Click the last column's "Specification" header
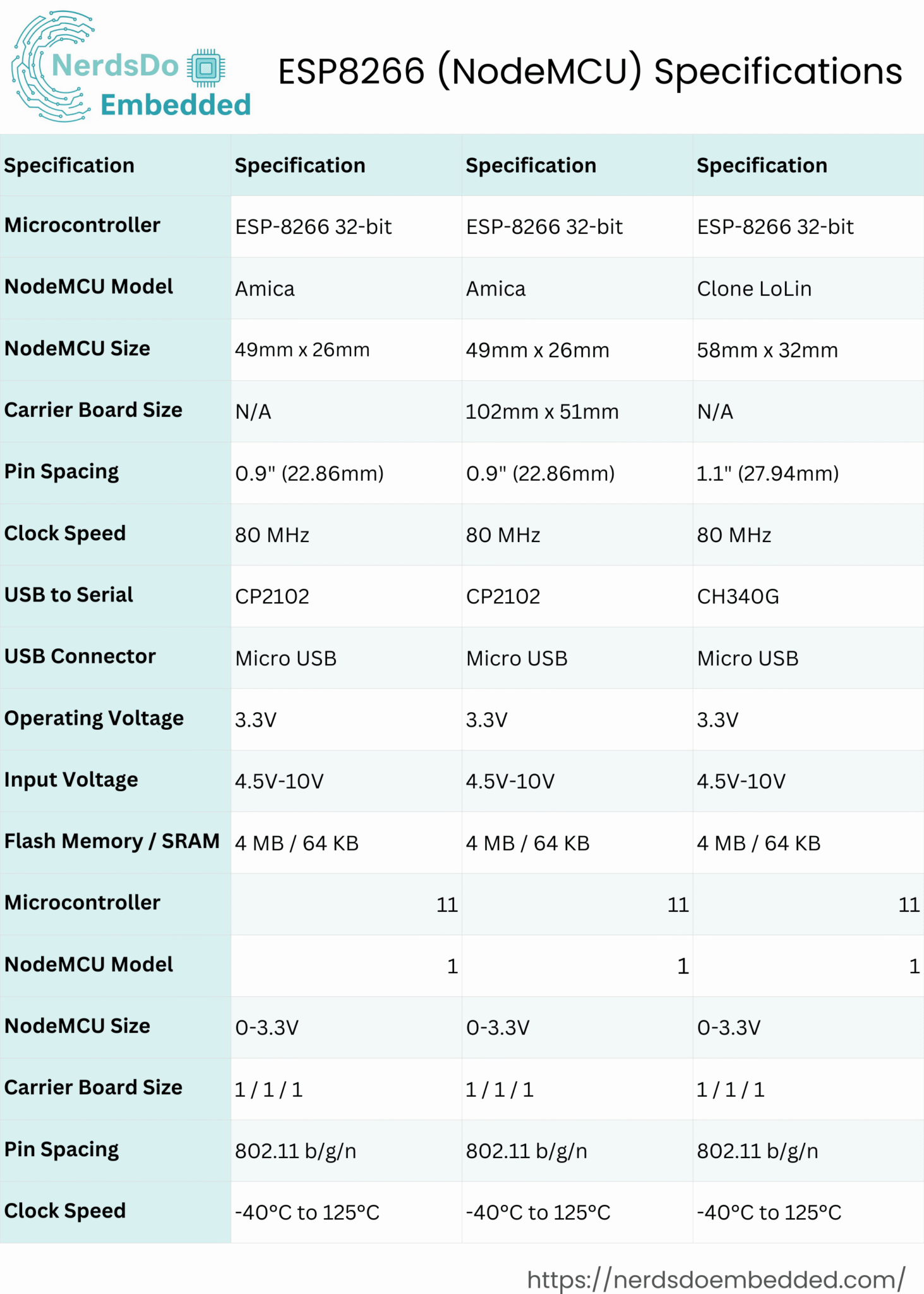The height and width of the screenshot is (1294, 924). coord(762,166)
